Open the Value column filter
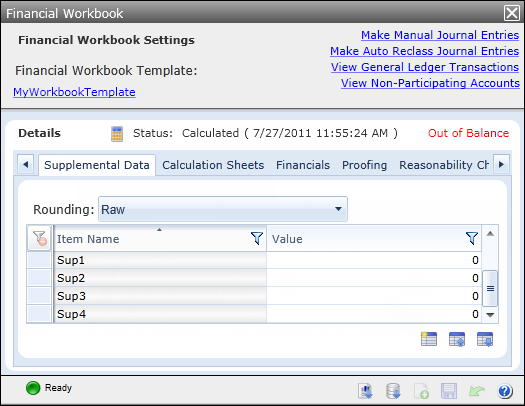Image resolution: width=525 pixels, height=406 pixels. pyautogui.click(x=472, y=238)
